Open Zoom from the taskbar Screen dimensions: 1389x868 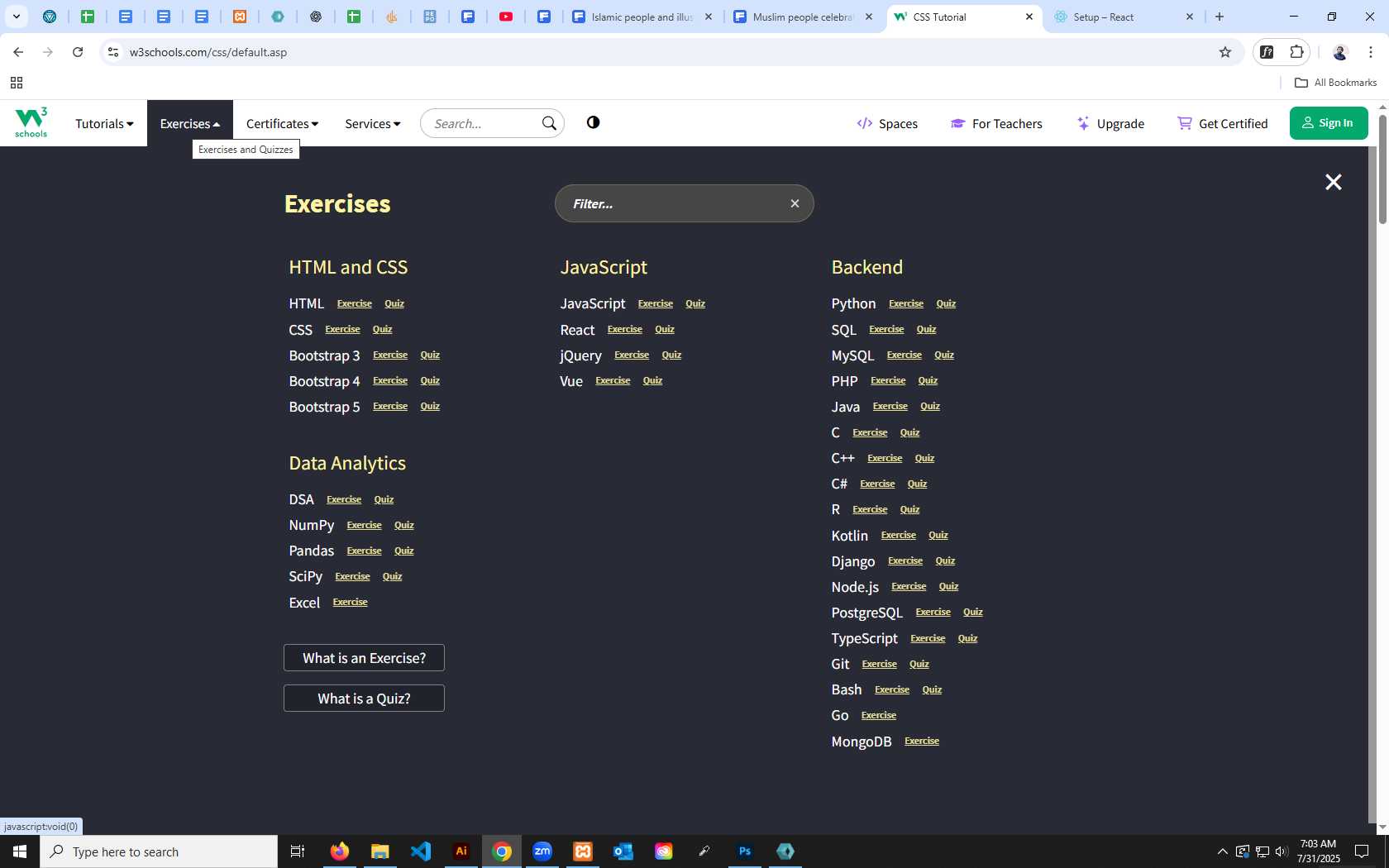click(x=542, y=851)
